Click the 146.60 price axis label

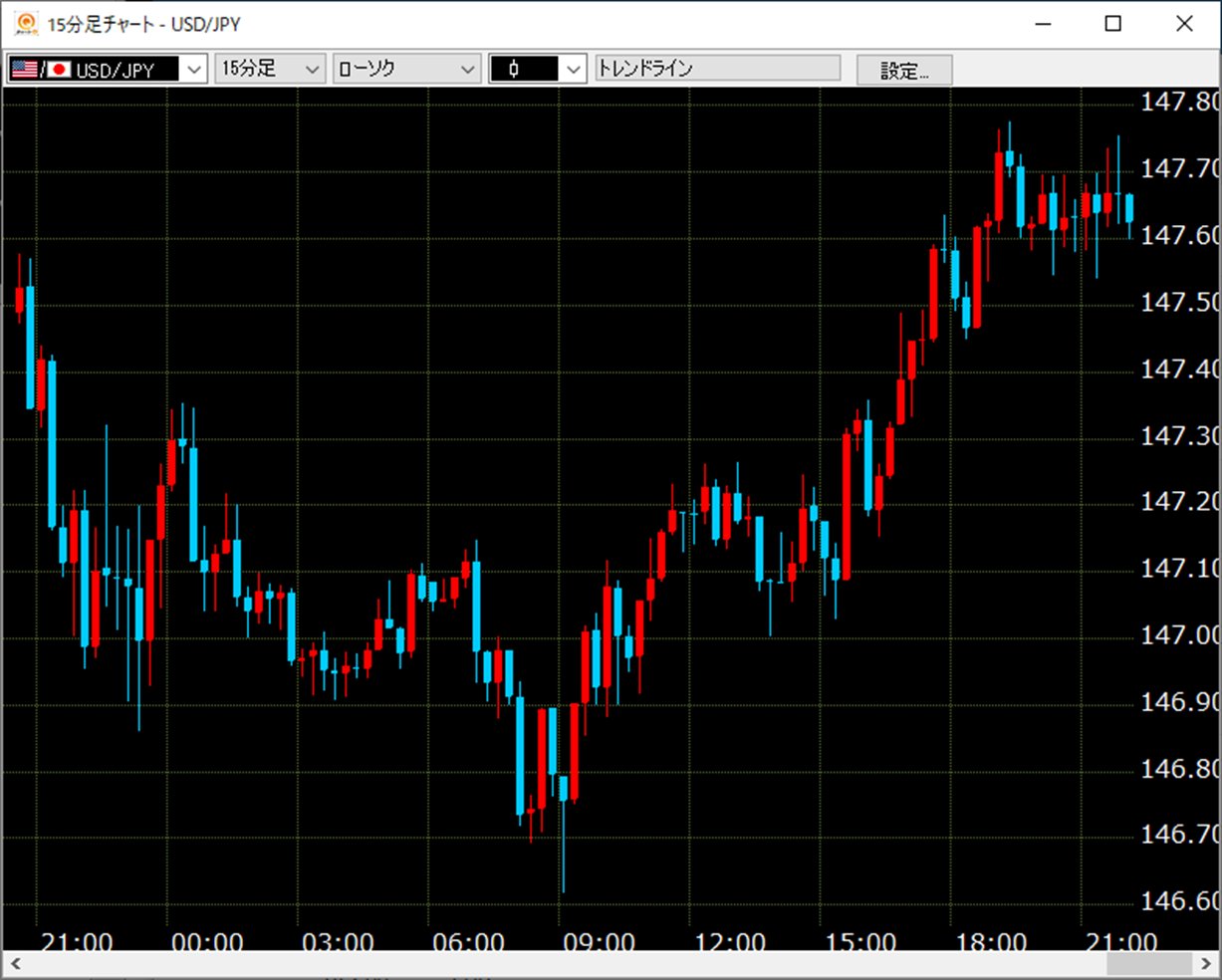click(1180, 900)
